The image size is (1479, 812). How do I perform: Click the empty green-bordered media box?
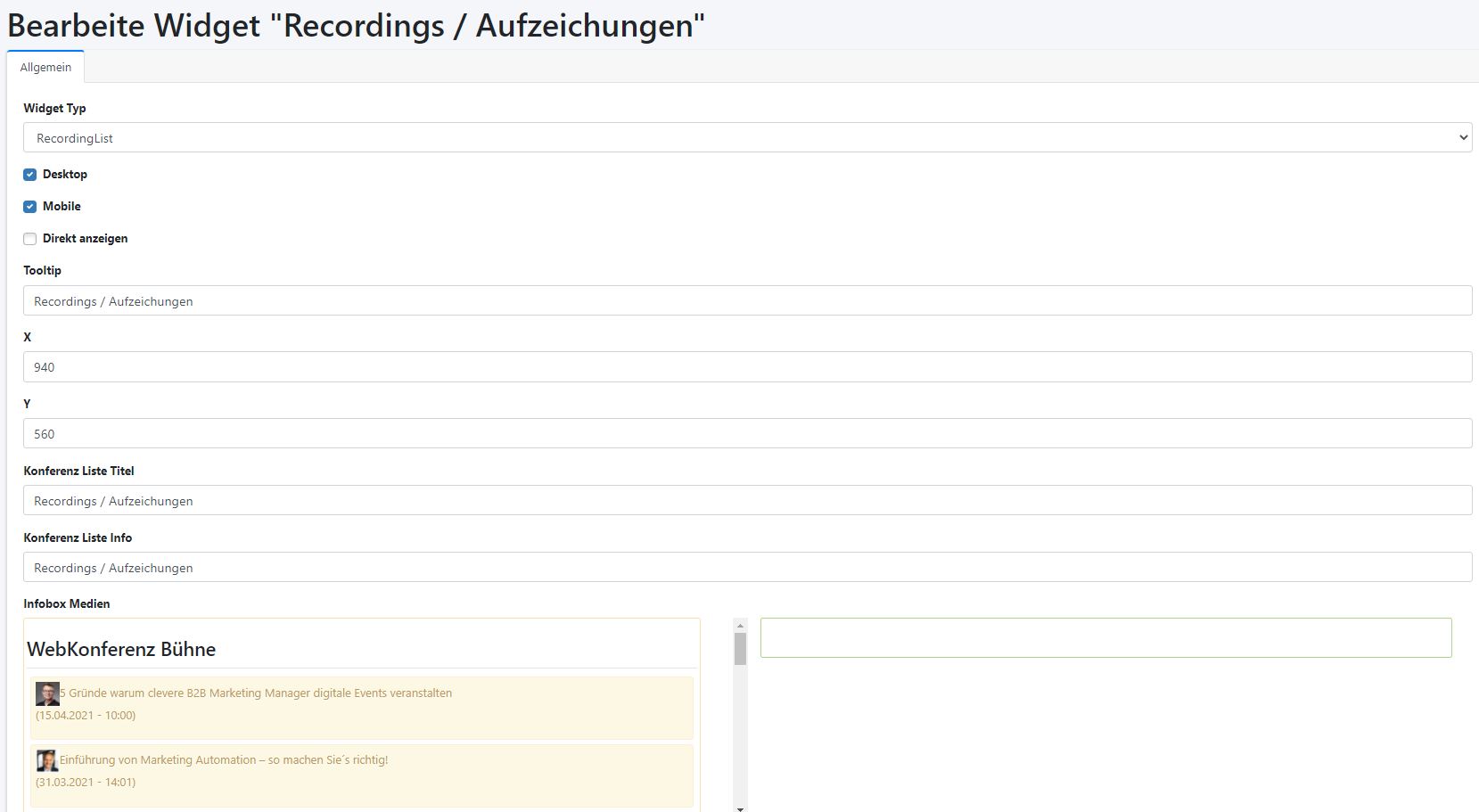(x=1105, y=638)
